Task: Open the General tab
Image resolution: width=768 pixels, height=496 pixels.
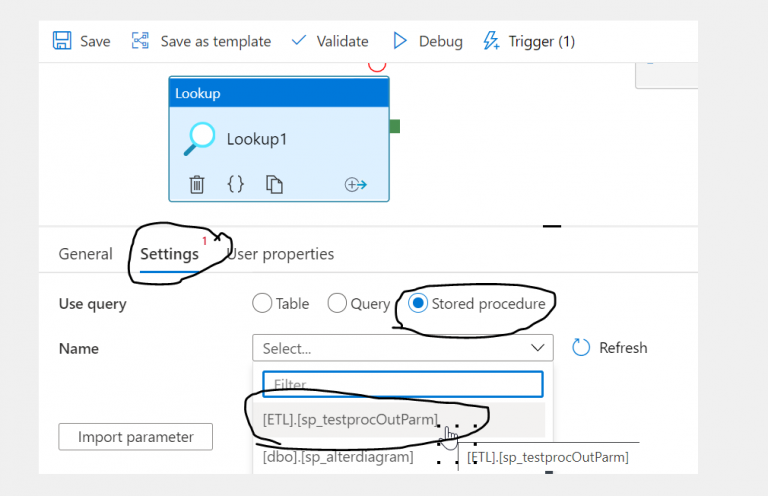Action: 85,254
